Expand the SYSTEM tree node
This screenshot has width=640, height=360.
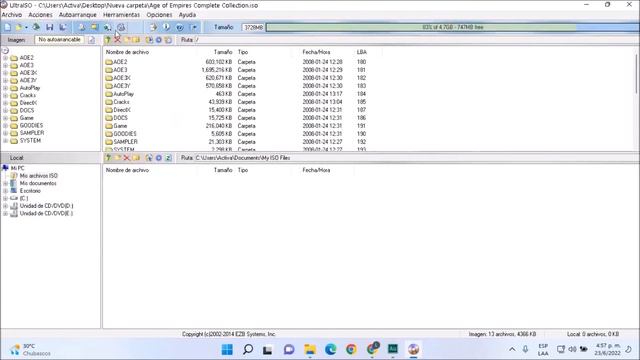point(5,141)
